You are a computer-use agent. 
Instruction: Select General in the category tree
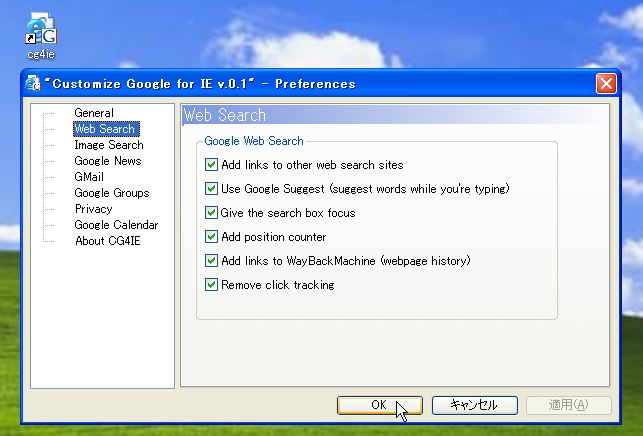(94, 113)
